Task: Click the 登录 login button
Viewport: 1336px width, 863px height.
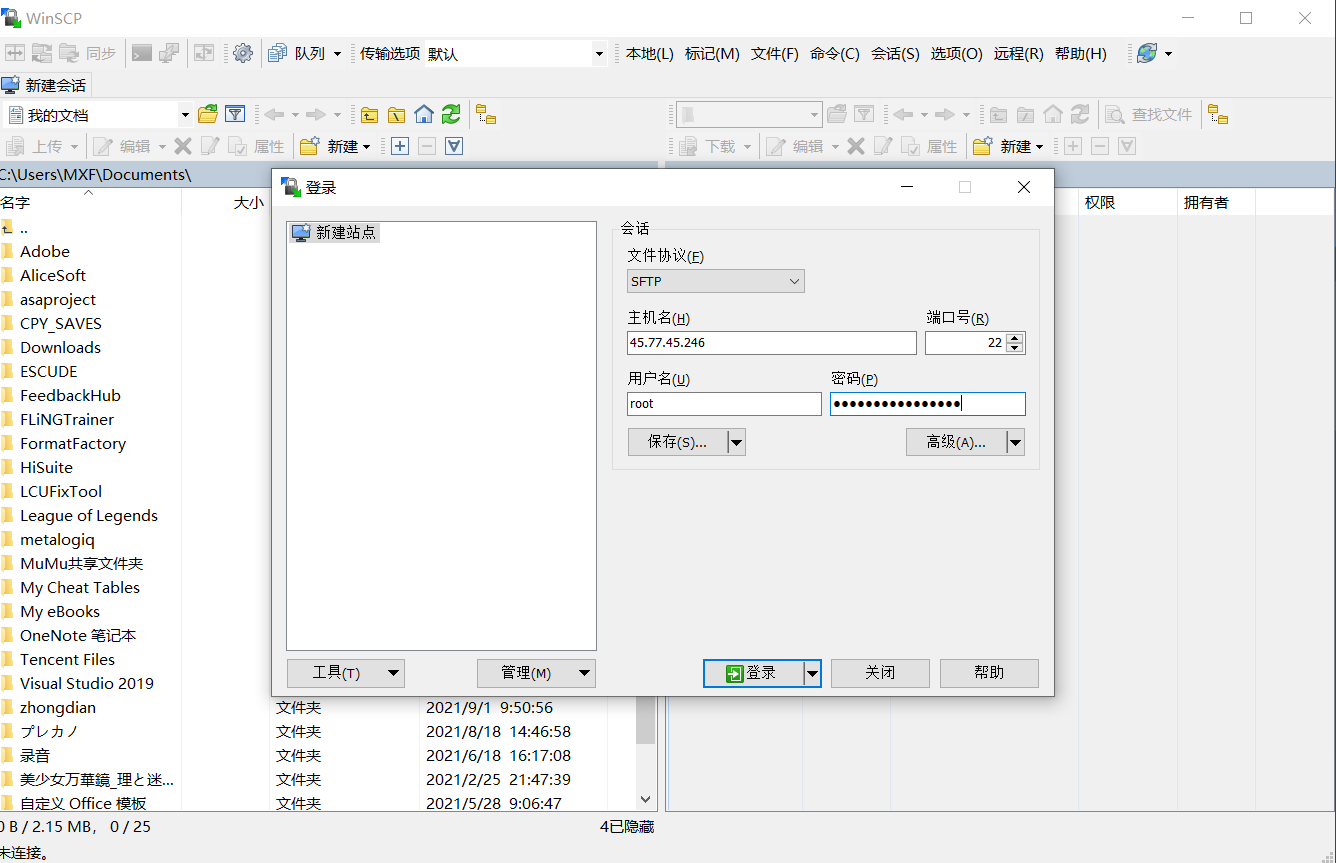Action: (753, 673)
